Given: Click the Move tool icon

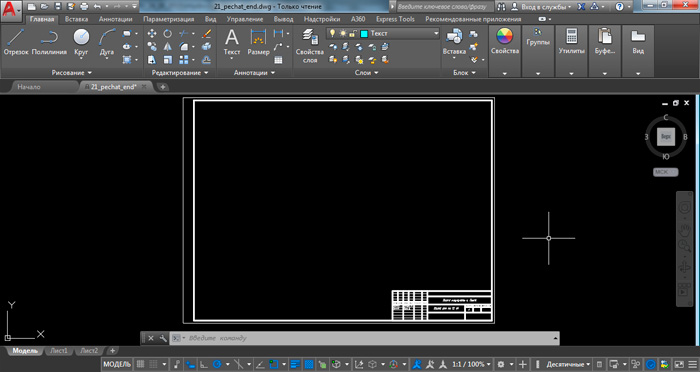Looking at the screenshot, I should point(152,33).
